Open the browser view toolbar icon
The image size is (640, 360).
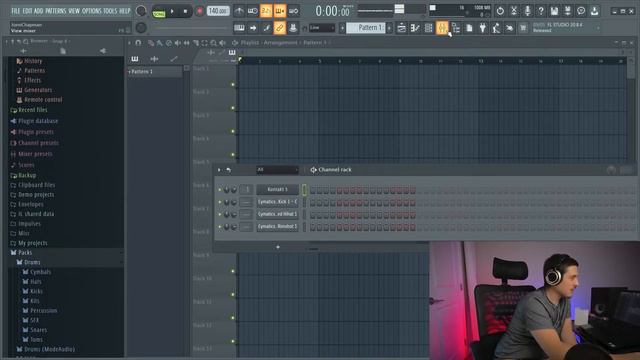456,28
